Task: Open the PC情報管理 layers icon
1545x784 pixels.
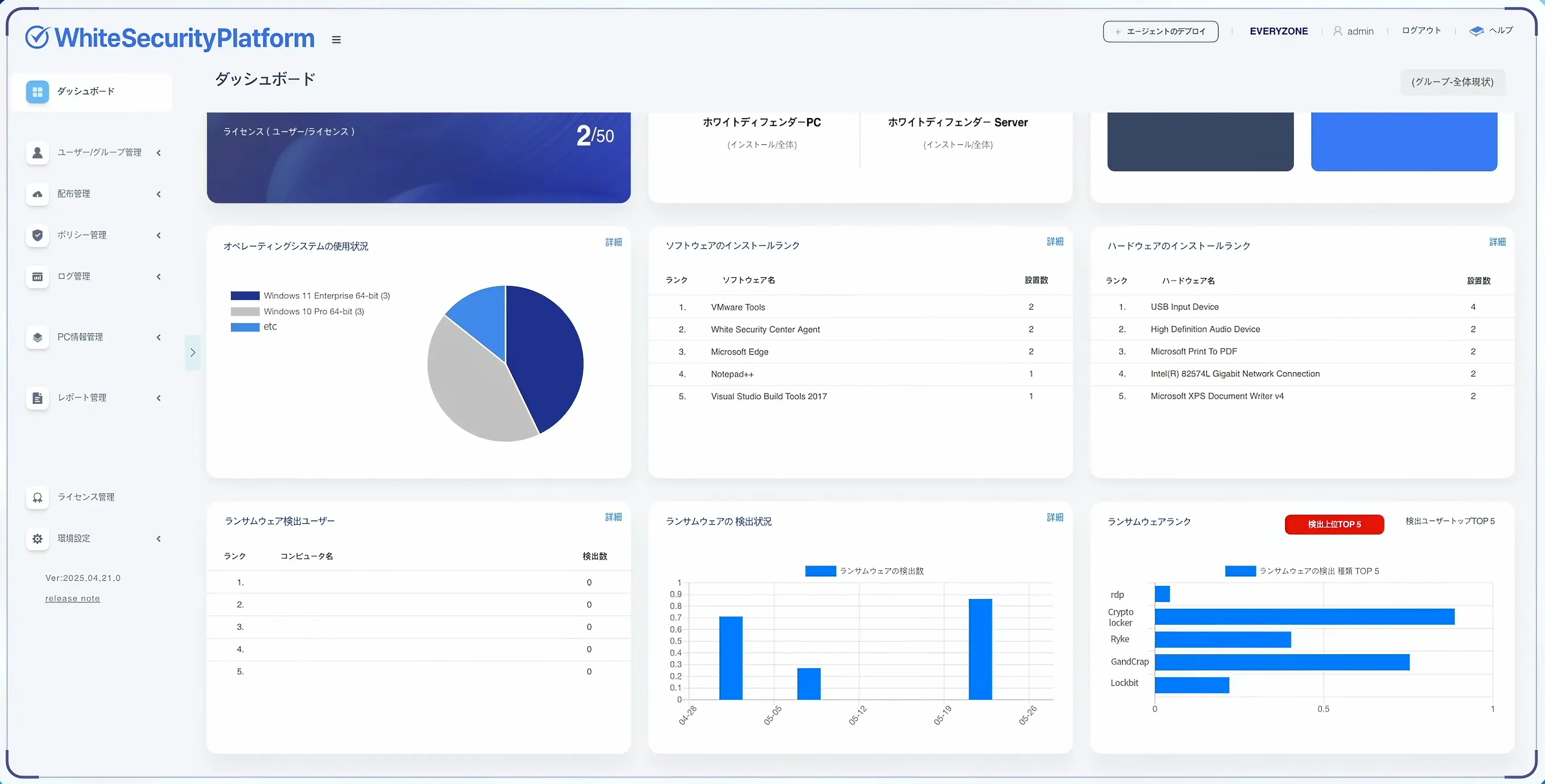Action: (x=37, y=337)
